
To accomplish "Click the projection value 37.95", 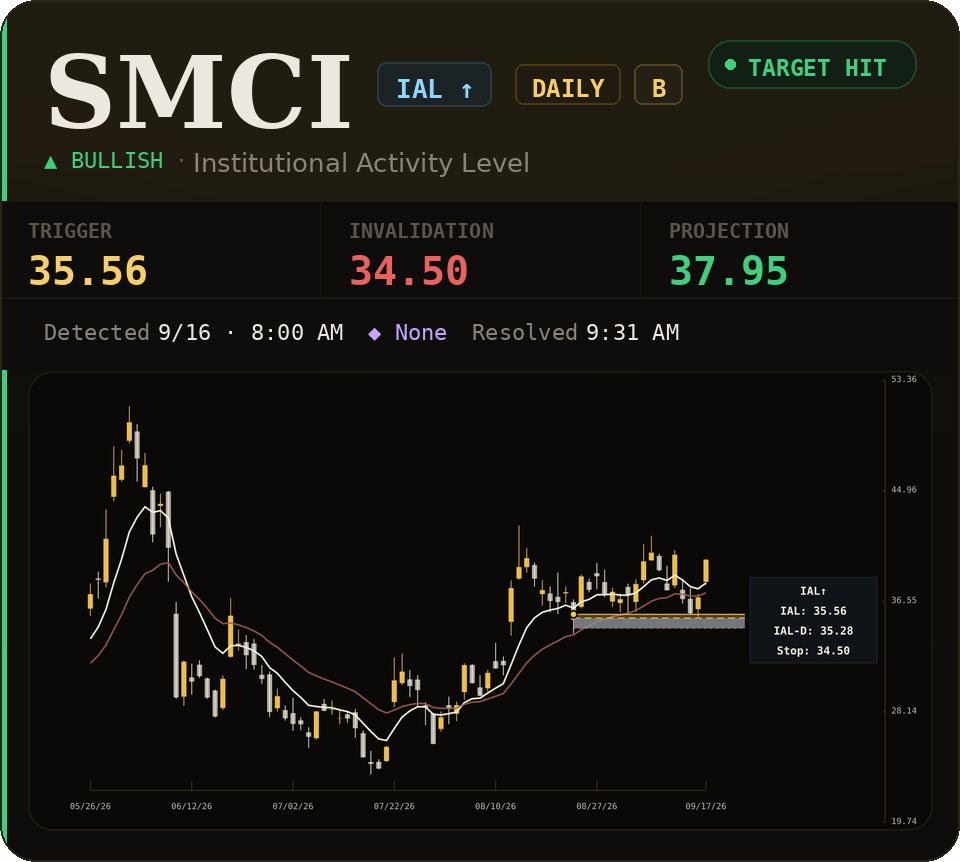I will click(x=728, y=271).
